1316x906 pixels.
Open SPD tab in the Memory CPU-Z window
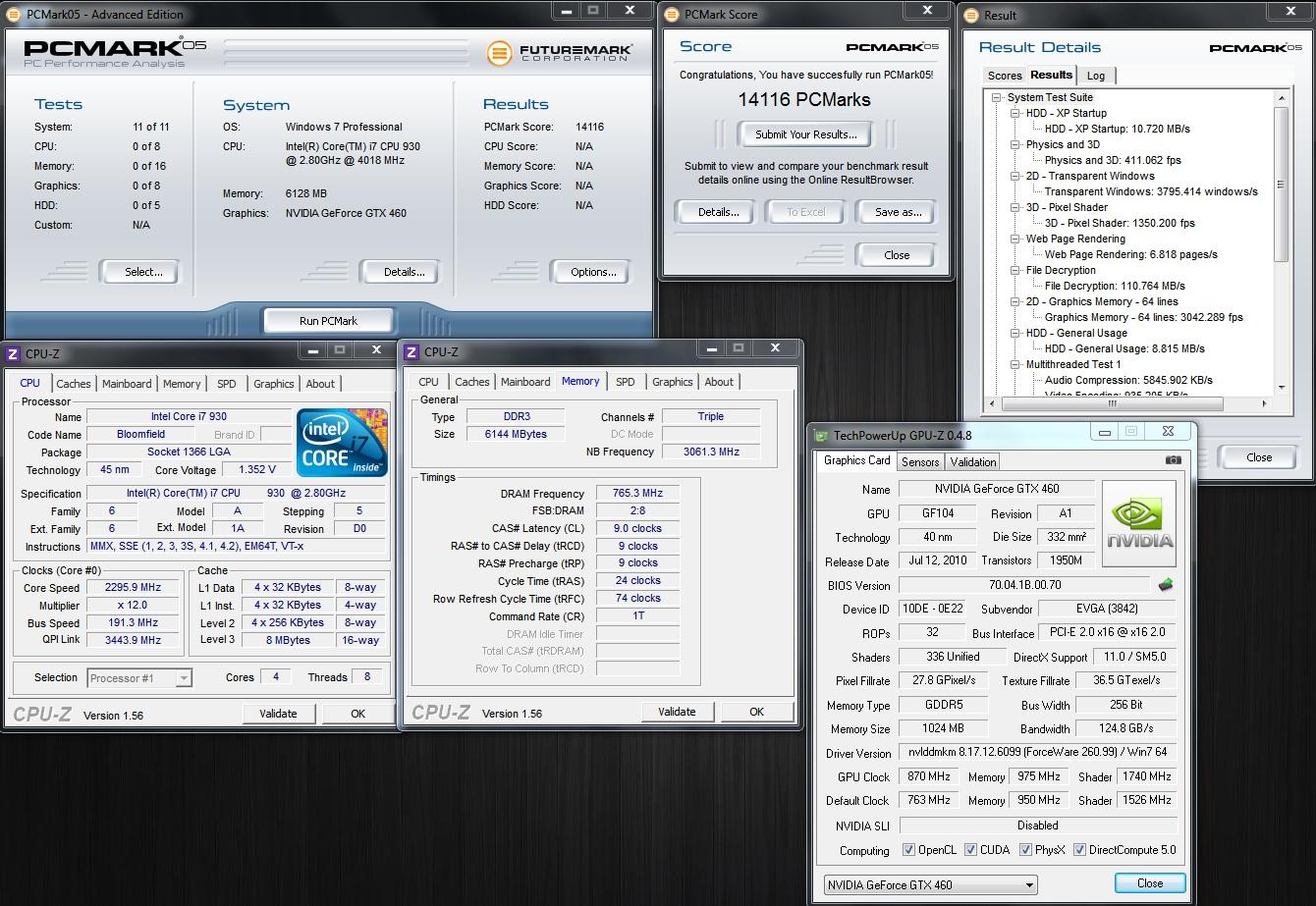coord(626,382)
